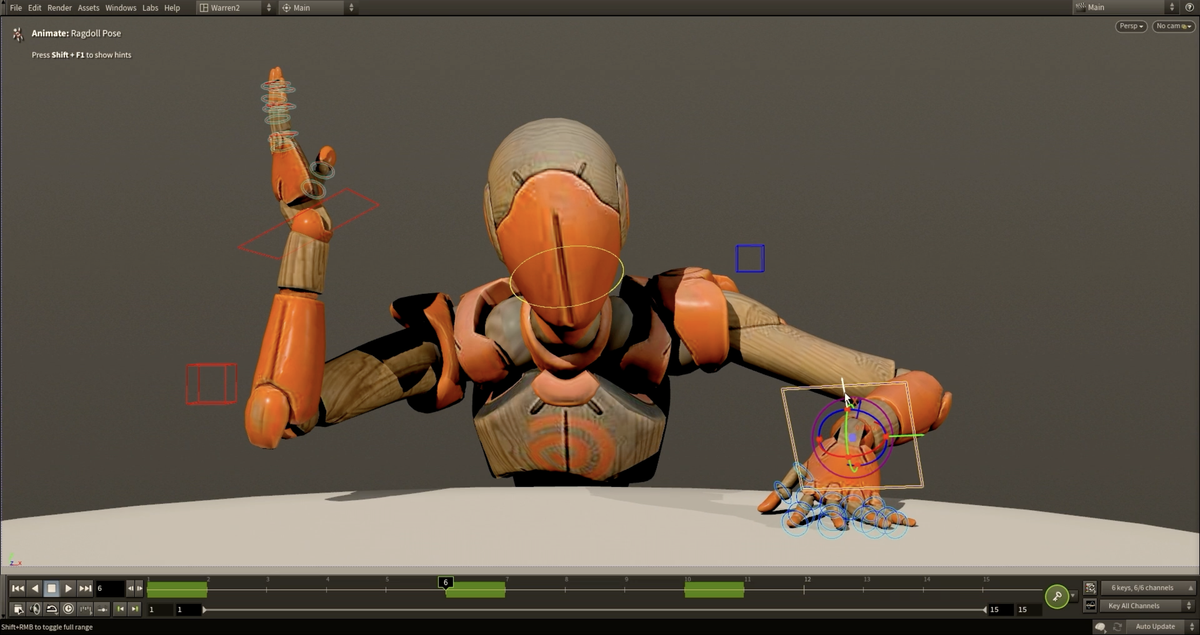Toggle the simulation enable icon
This screenshot has height=635, width=1200.
click(x=51, y=608)
